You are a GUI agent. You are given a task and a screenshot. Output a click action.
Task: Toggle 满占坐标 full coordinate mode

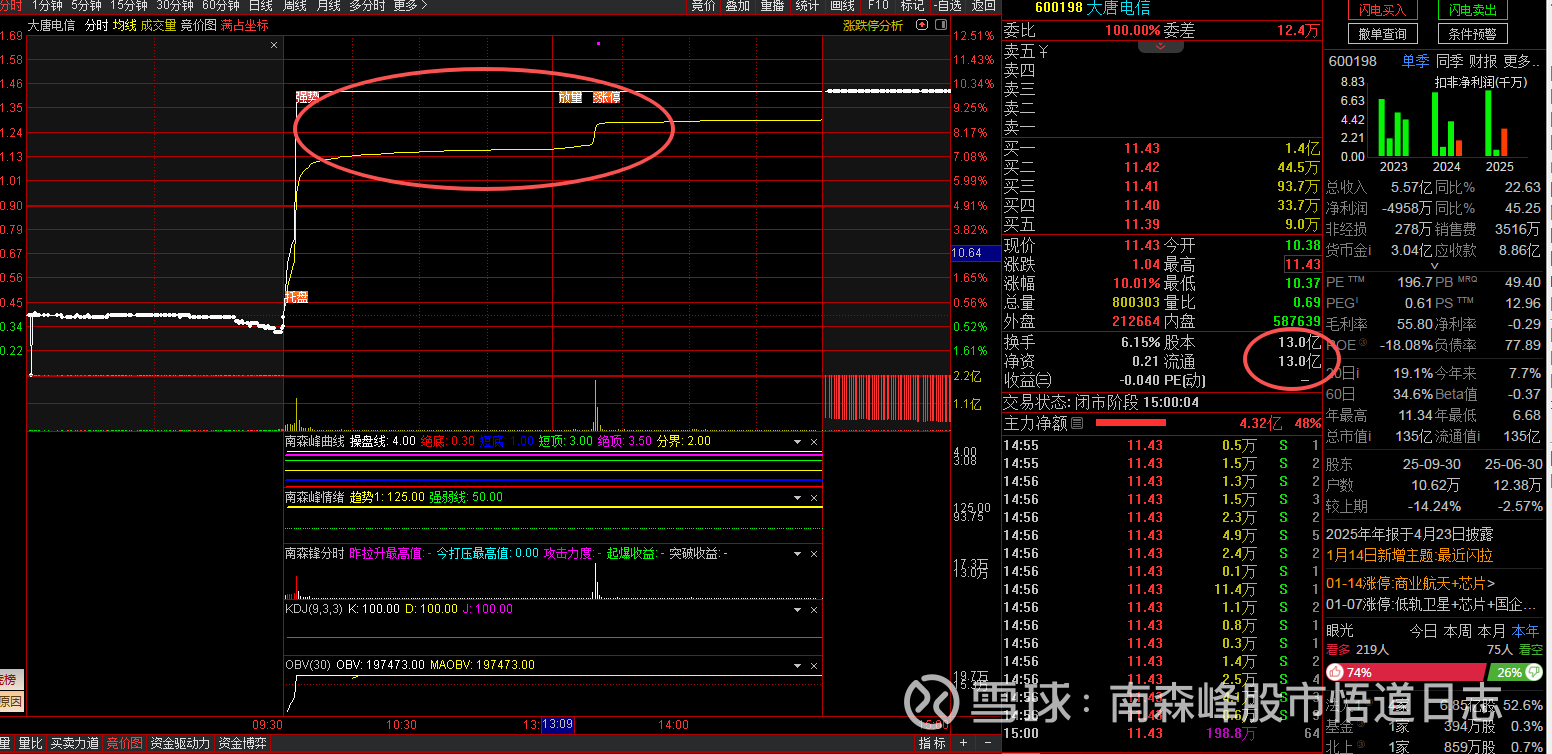244,25
